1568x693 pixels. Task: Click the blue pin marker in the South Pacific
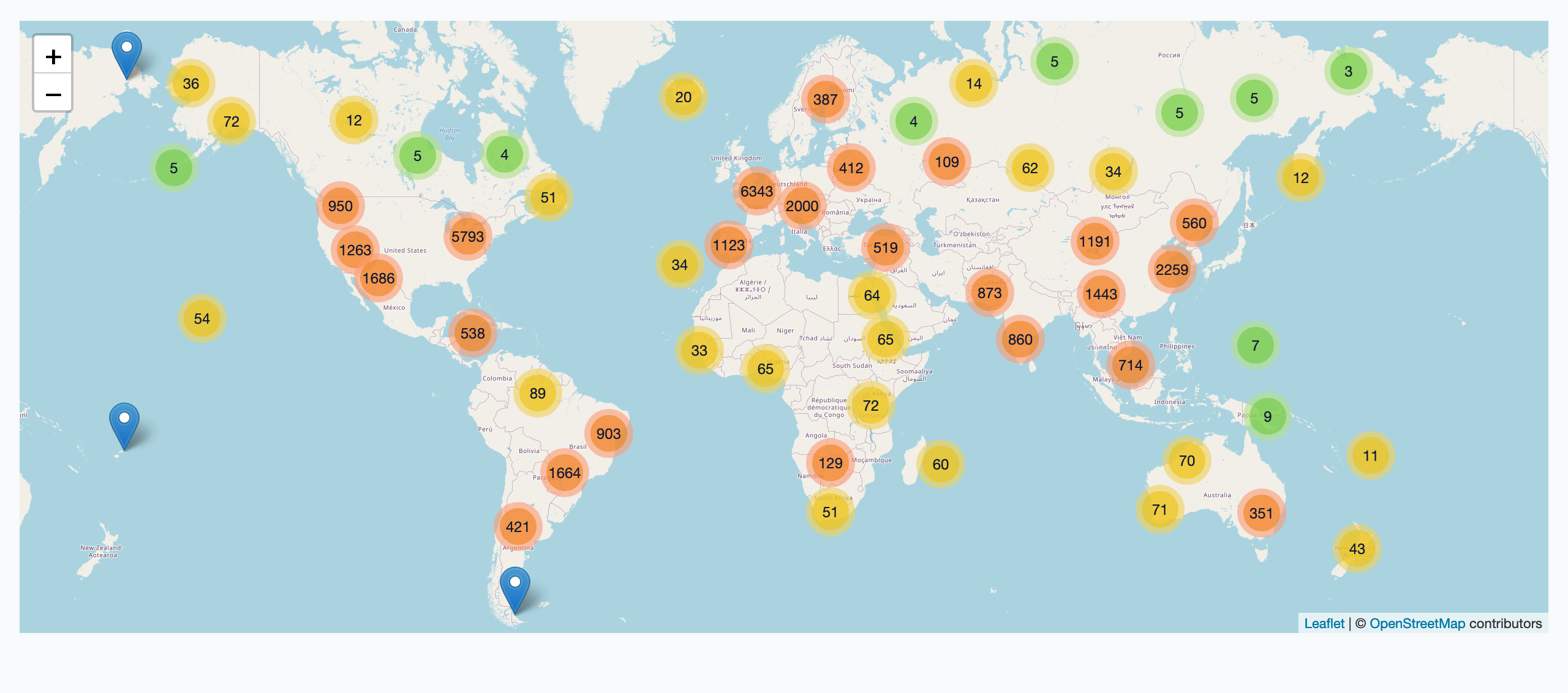click(124, 425)
